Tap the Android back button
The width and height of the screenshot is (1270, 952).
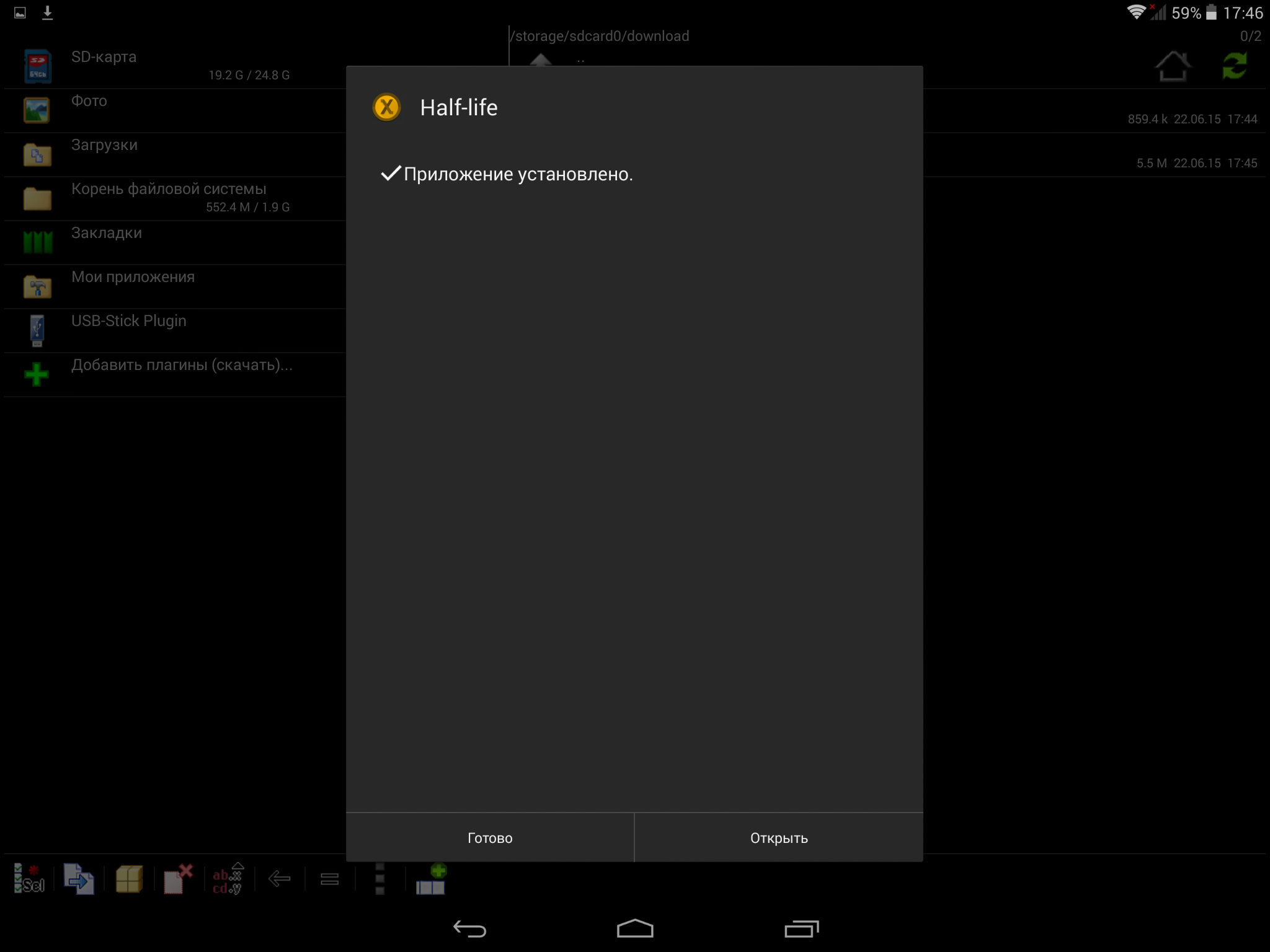(x=469, y=928)
